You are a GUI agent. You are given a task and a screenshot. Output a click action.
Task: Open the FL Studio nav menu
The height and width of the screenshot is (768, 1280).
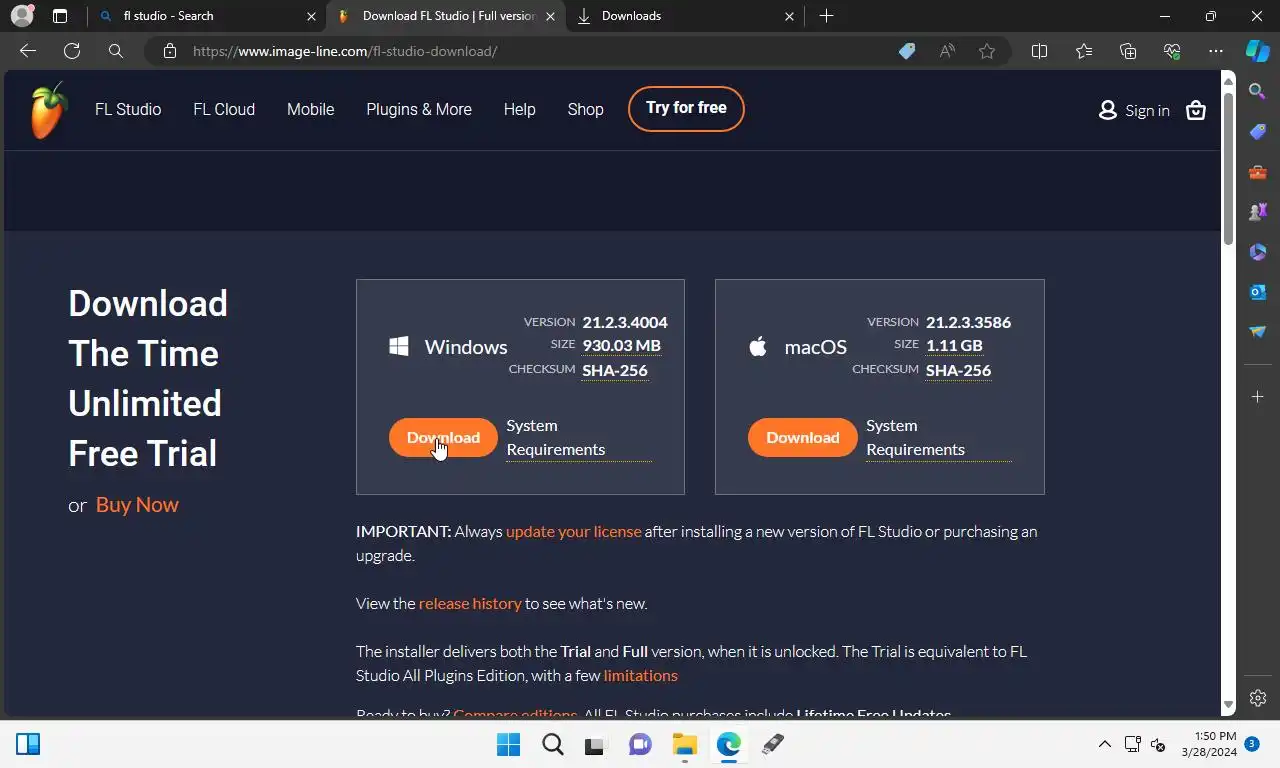click(128, 110)
